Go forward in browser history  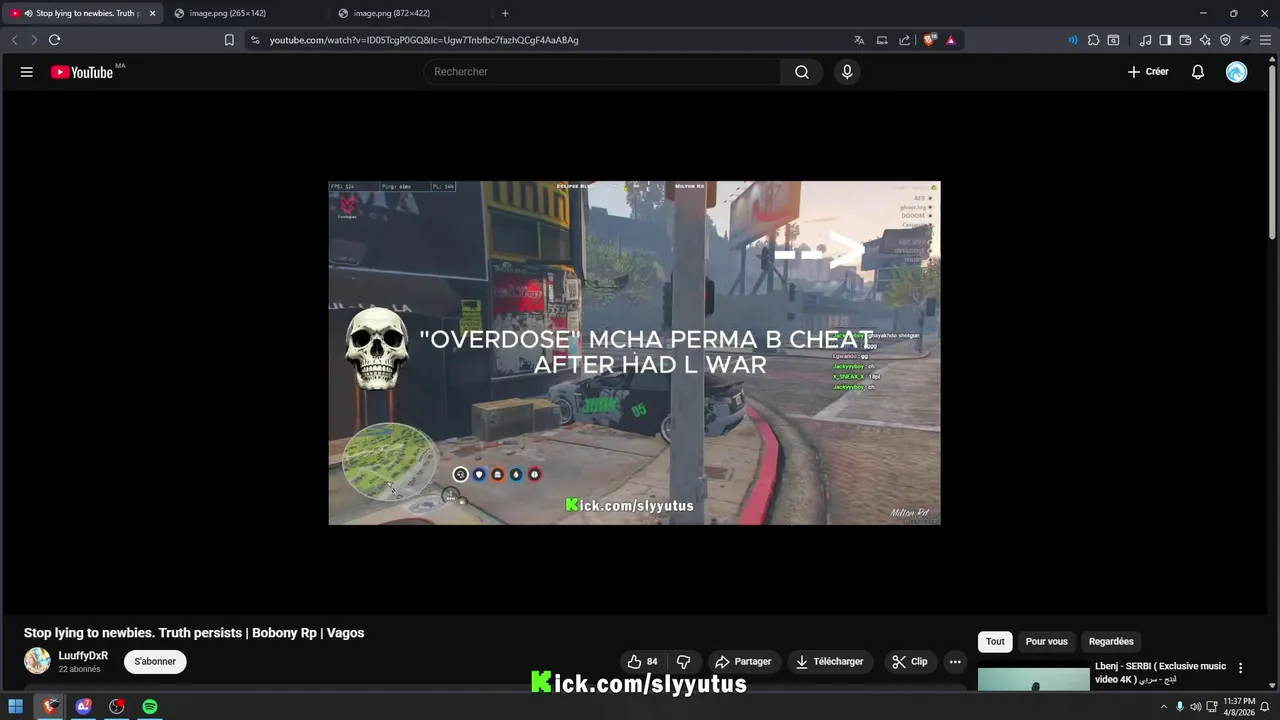(x=34, y=40)
